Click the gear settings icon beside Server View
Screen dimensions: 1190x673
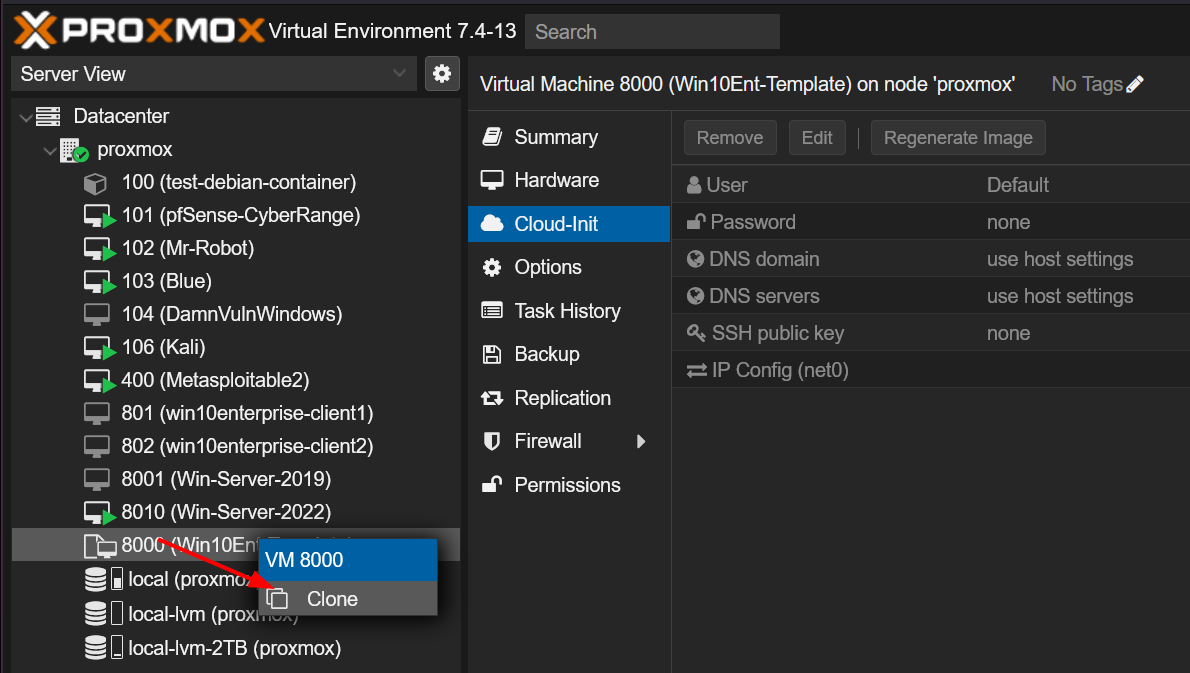pos(441,73)
